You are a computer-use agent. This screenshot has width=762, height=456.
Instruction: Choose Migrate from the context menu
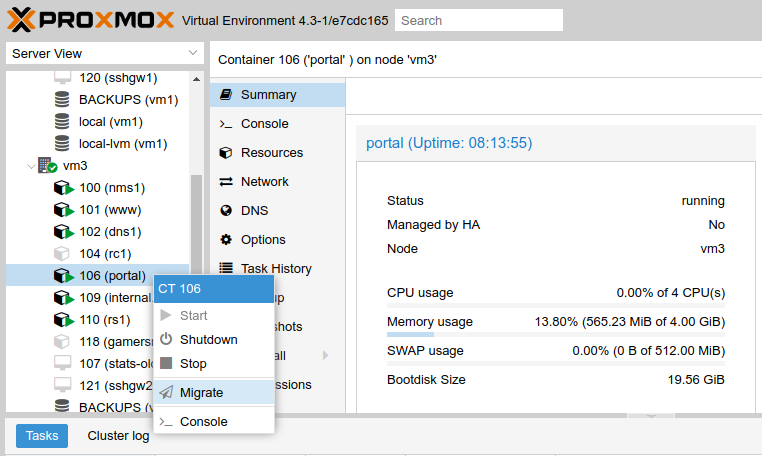tap(214, 392)
